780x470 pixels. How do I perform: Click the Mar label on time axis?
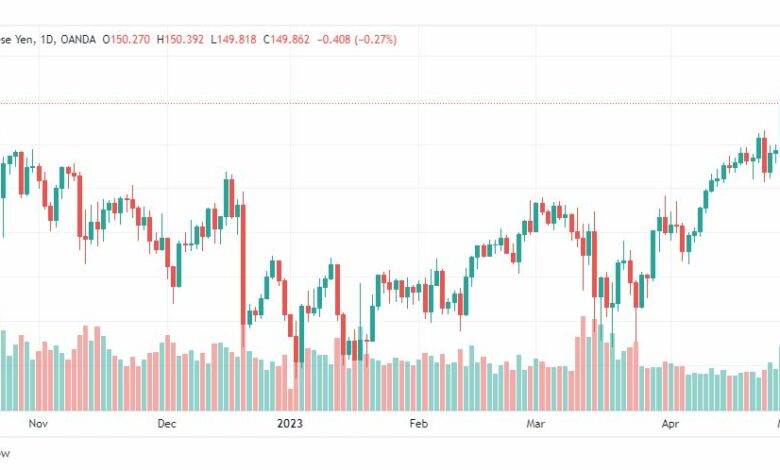point(536,424)
